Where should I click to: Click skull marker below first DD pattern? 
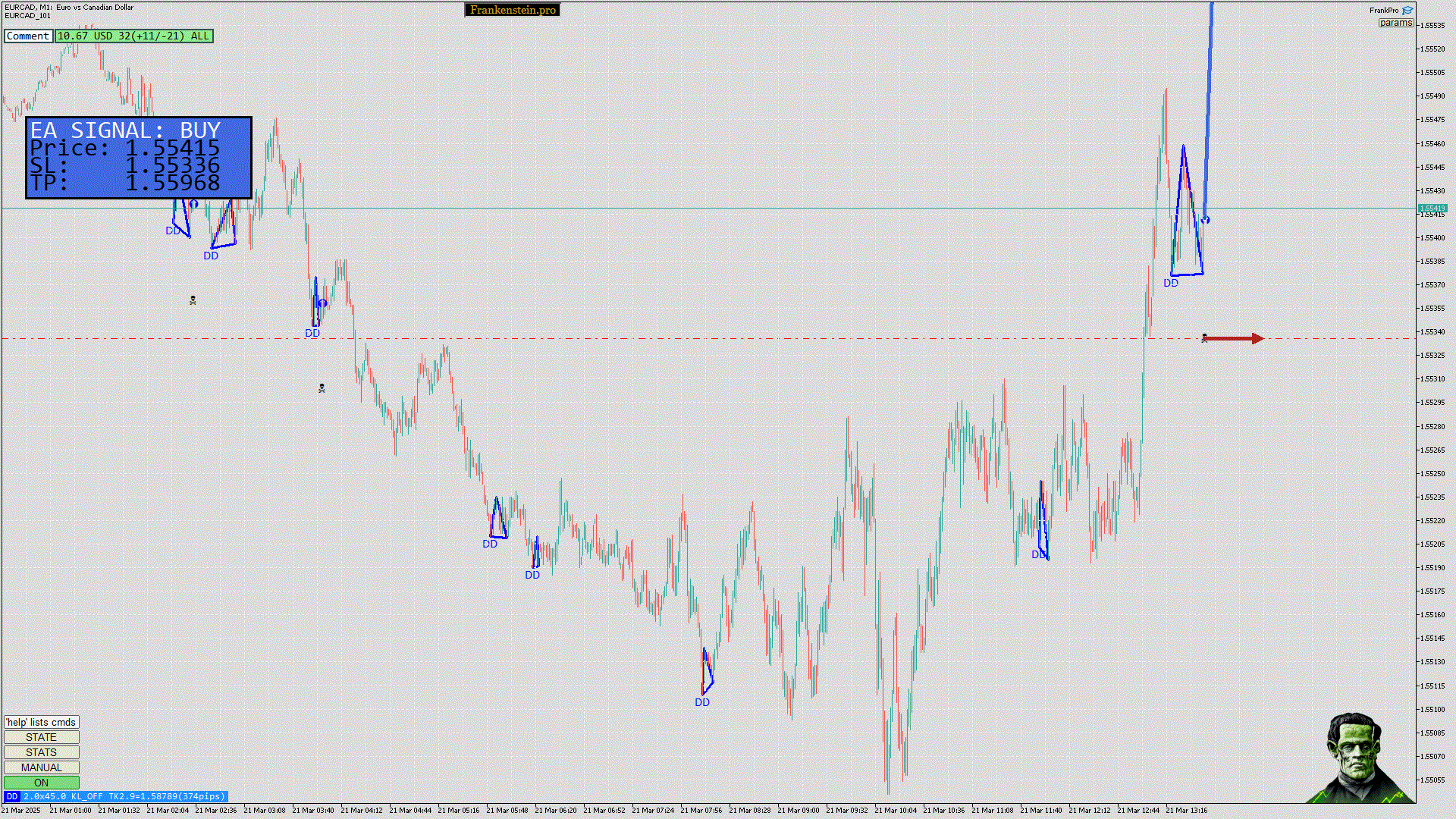pos(193,301)
